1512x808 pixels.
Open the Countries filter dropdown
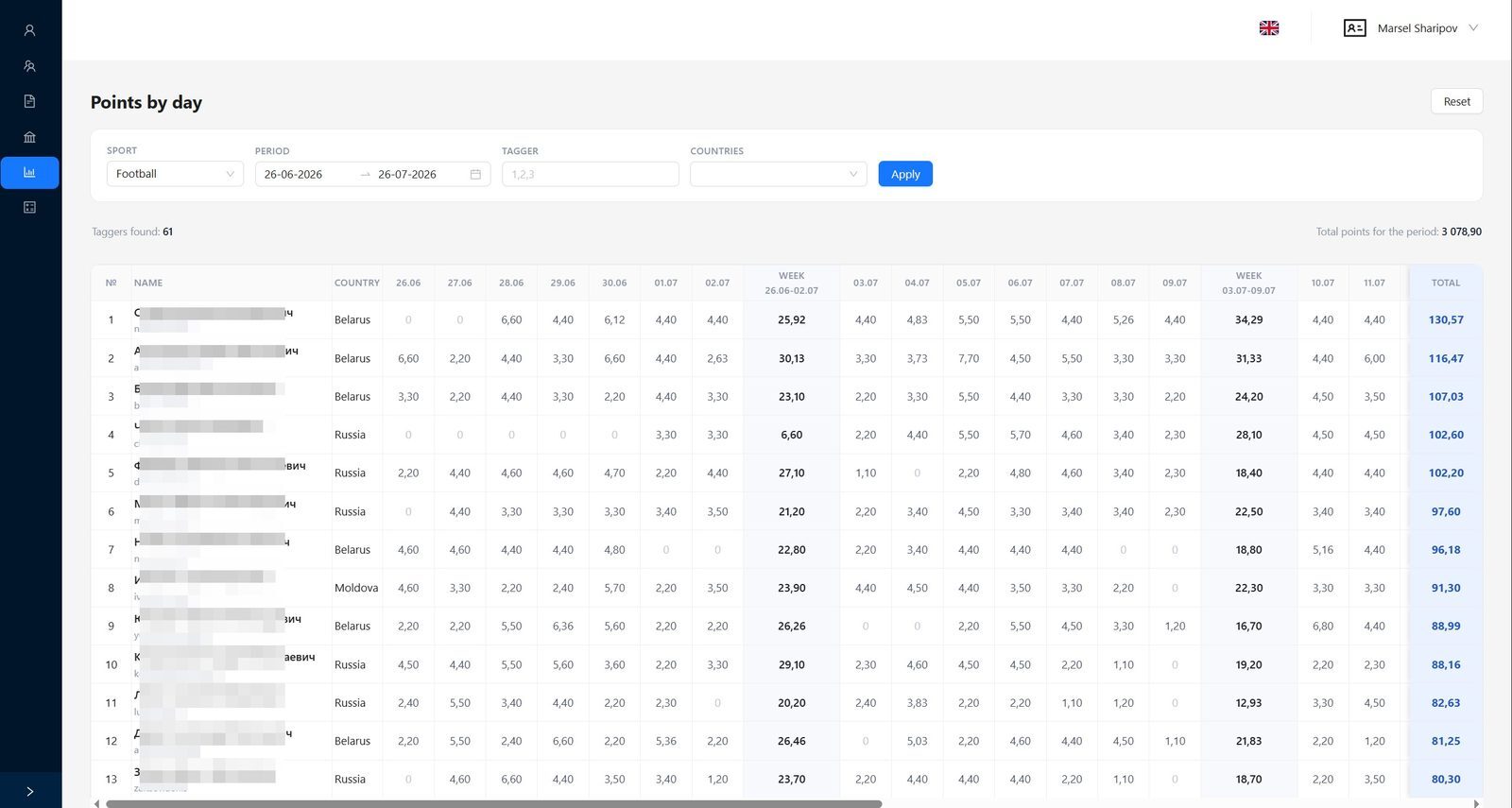[x=778, y=174]
